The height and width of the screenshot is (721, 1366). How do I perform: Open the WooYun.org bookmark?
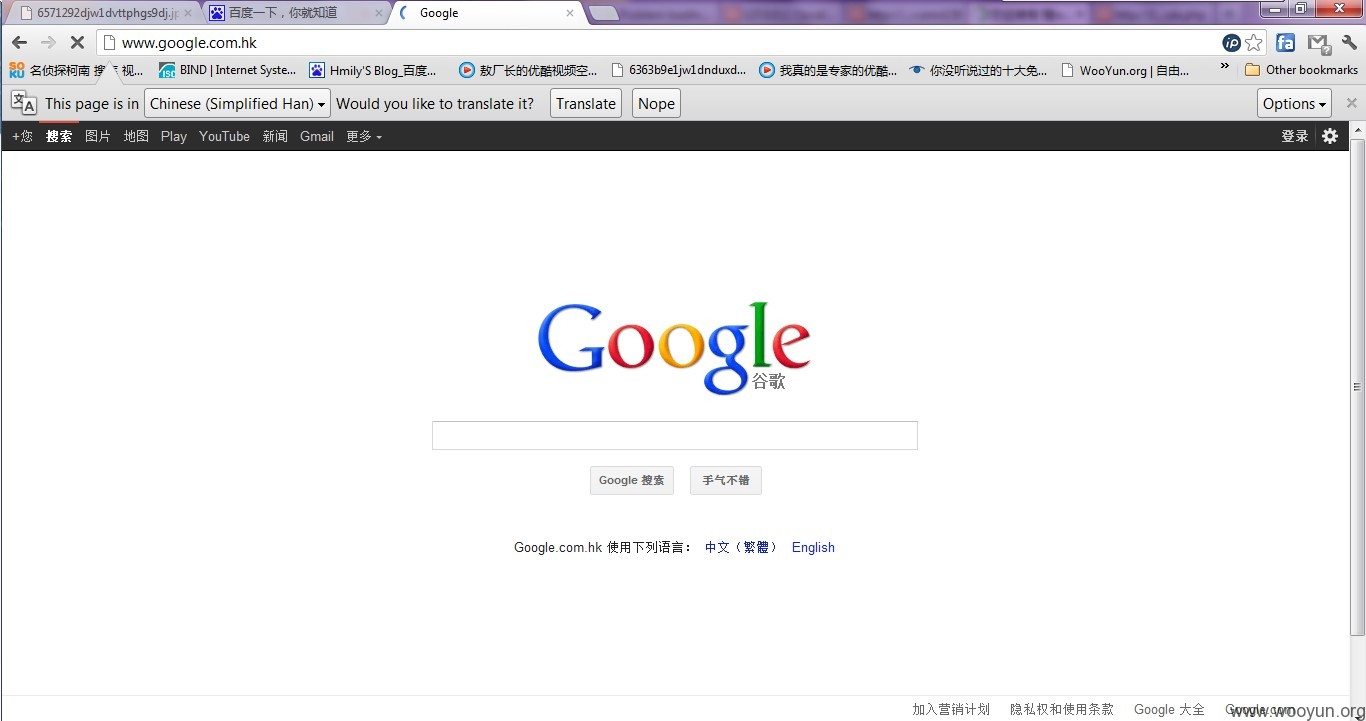1125,70
